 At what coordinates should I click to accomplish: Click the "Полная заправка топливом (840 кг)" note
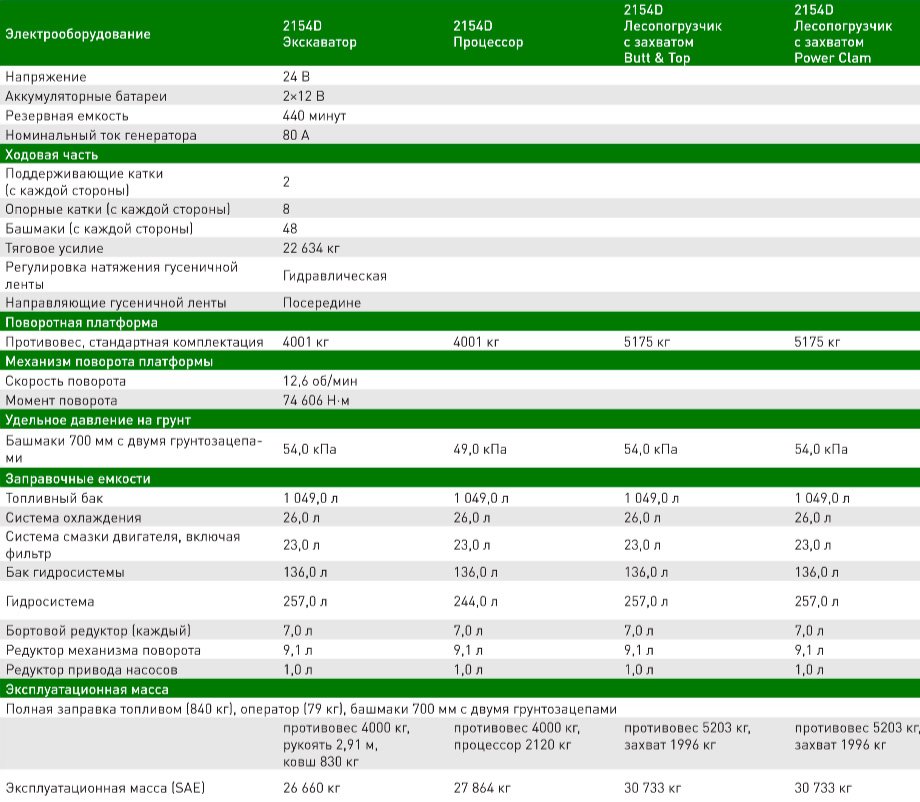[311, 709]
